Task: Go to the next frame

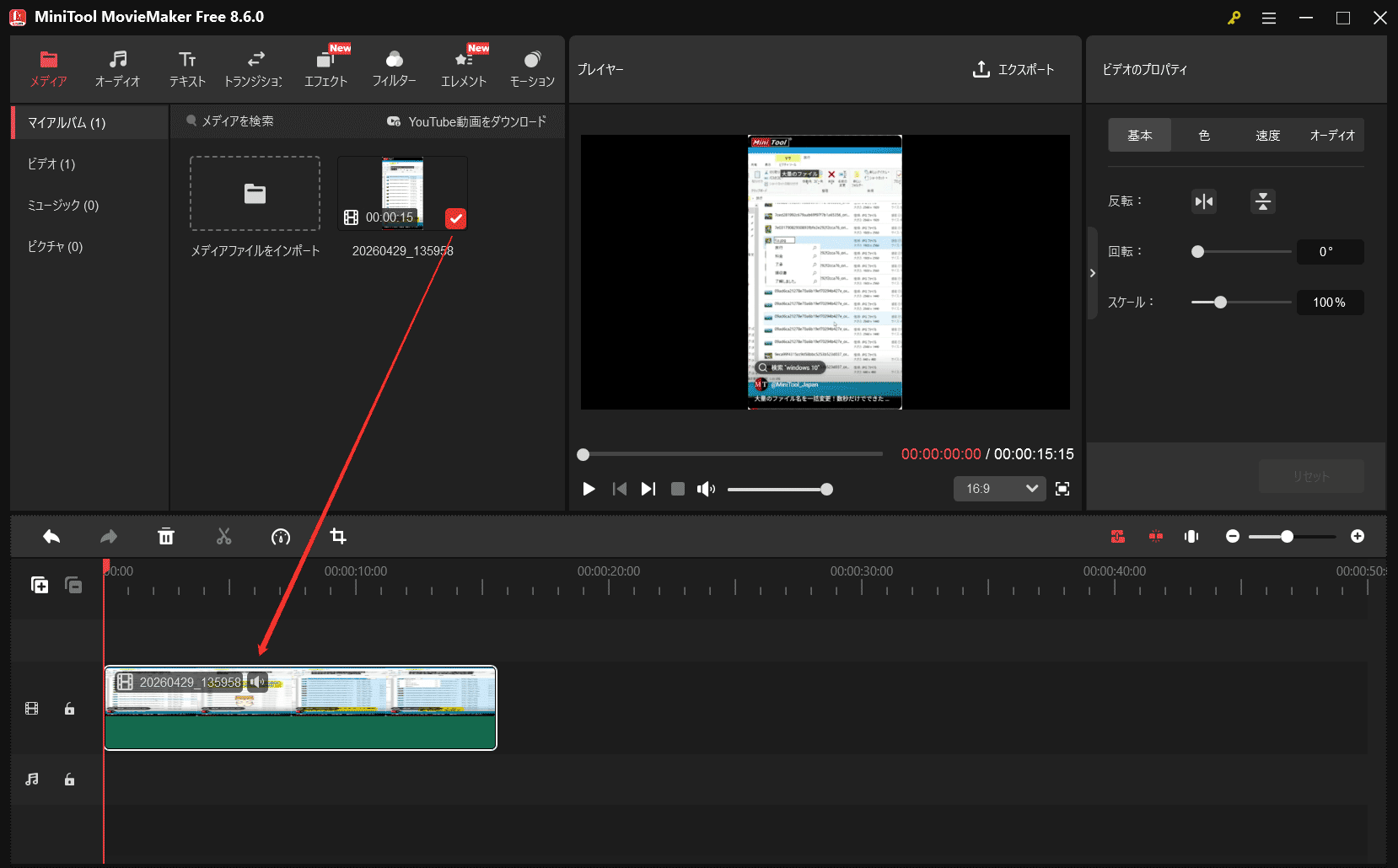Action: (x=648, y=489)
